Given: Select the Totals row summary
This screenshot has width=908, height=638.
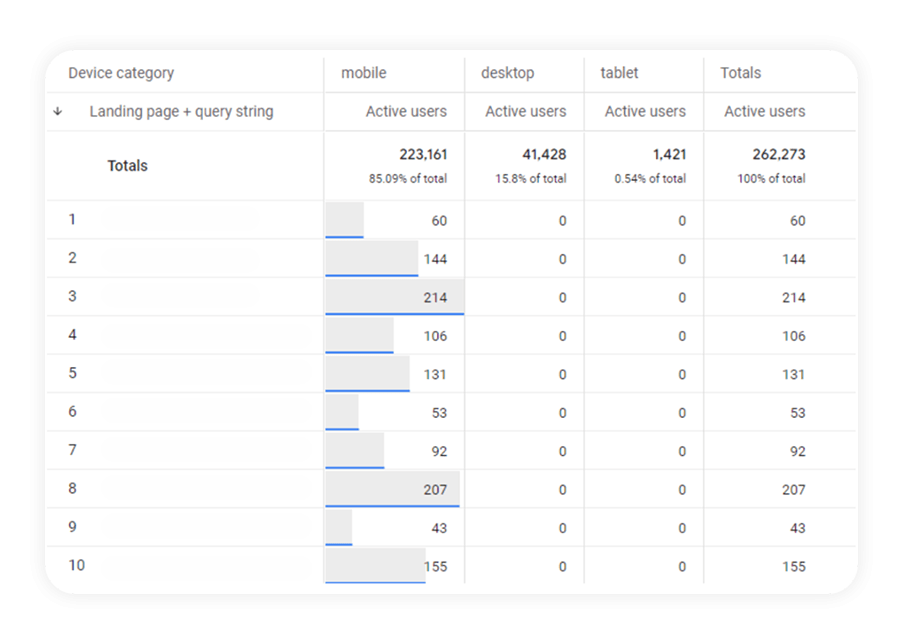Looking at the screenshot, I should [127, 165].
